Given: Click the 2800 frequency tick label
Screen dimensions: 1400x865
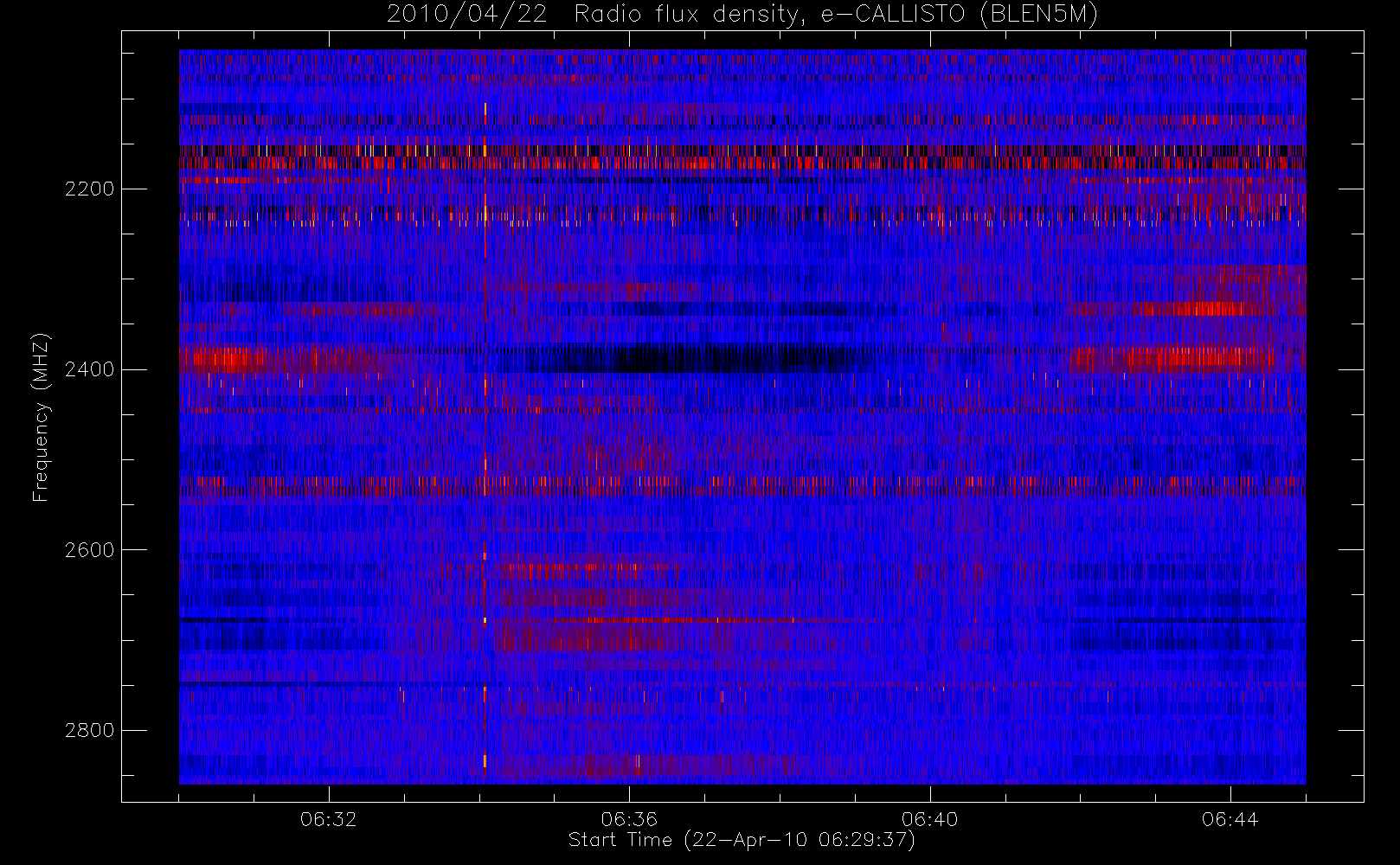Looking at the screenshot, I should [89, 730].
